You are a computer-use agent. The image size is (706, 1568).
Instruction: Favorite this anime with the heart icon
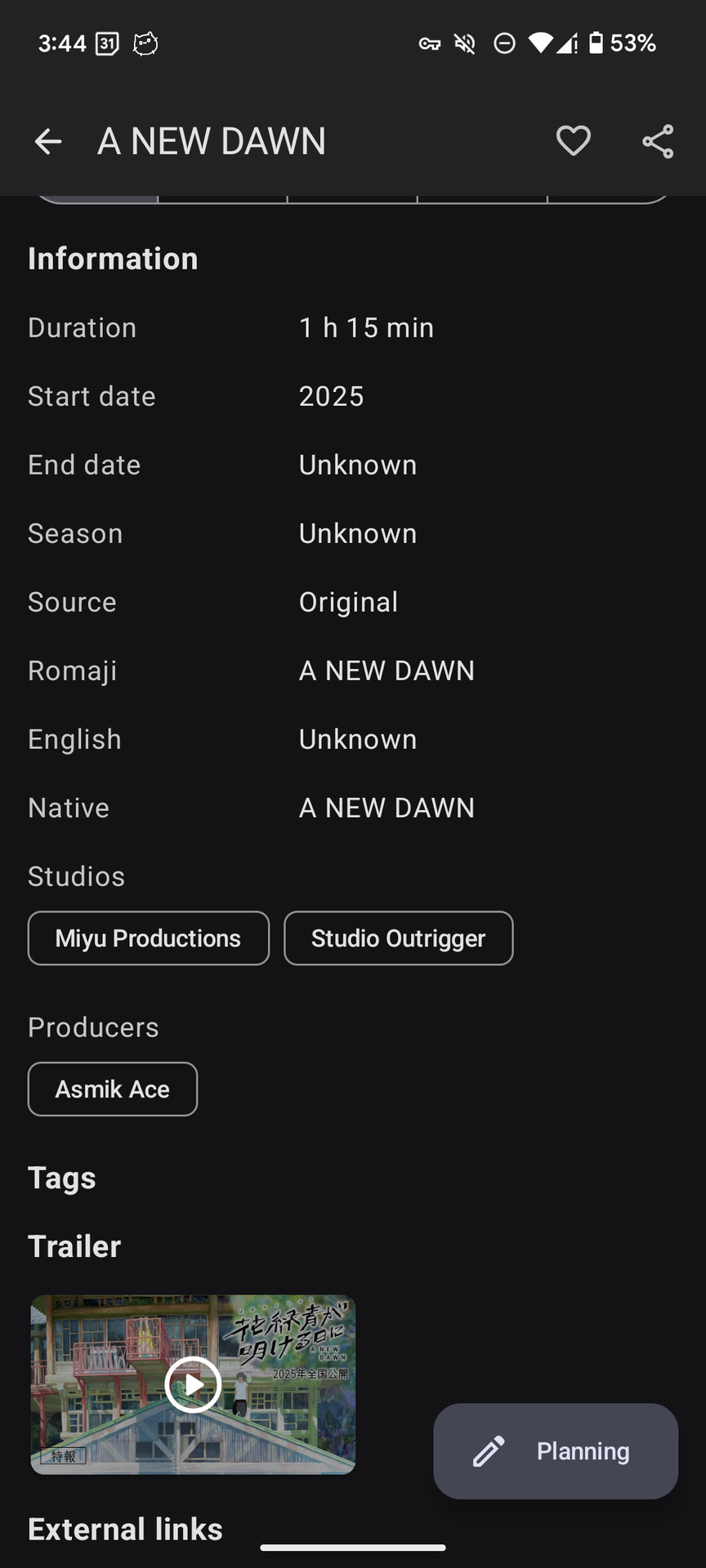[x=573, y=141]
